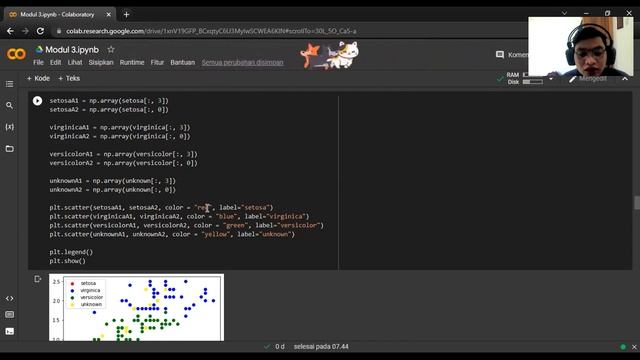
Task: Open the terminal icon in sidebar
Action: pyautogui.click(x=9, y=331)
